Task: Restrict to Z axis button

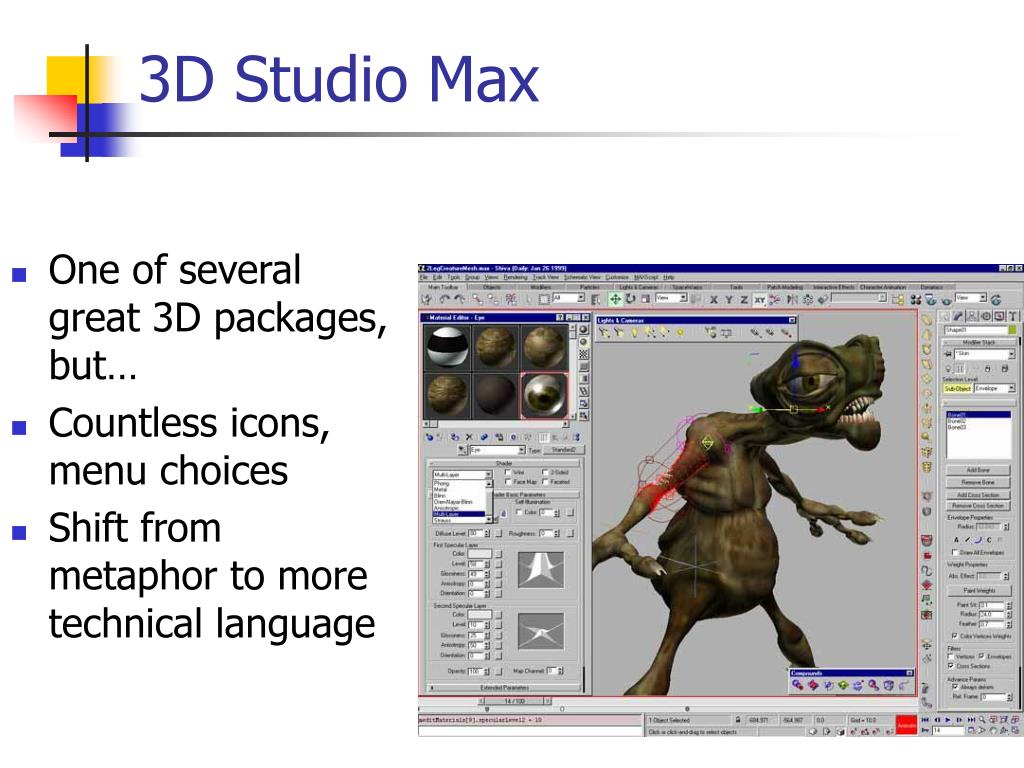Action: [744, 300]
